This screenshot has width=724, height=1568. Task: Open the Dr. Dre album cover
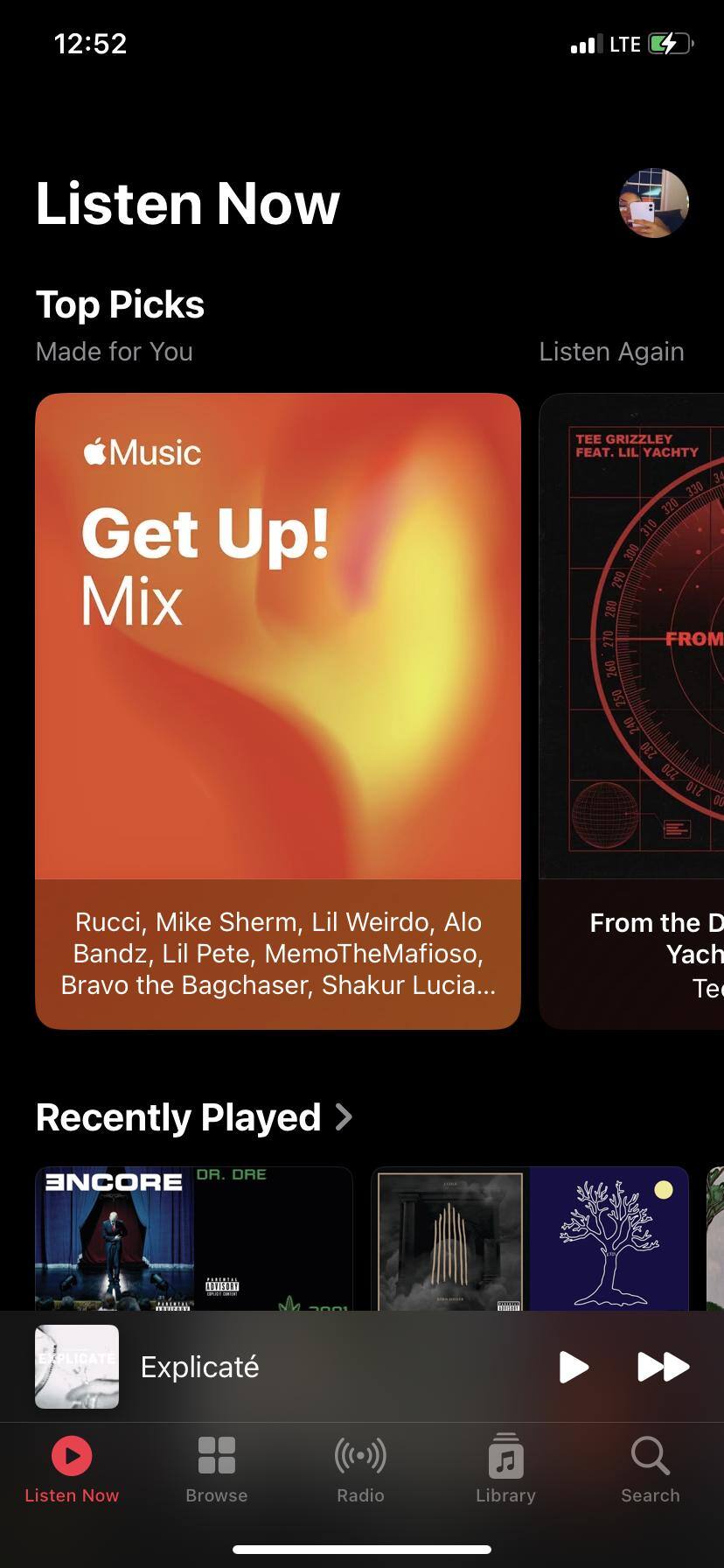click(273, 1239)
